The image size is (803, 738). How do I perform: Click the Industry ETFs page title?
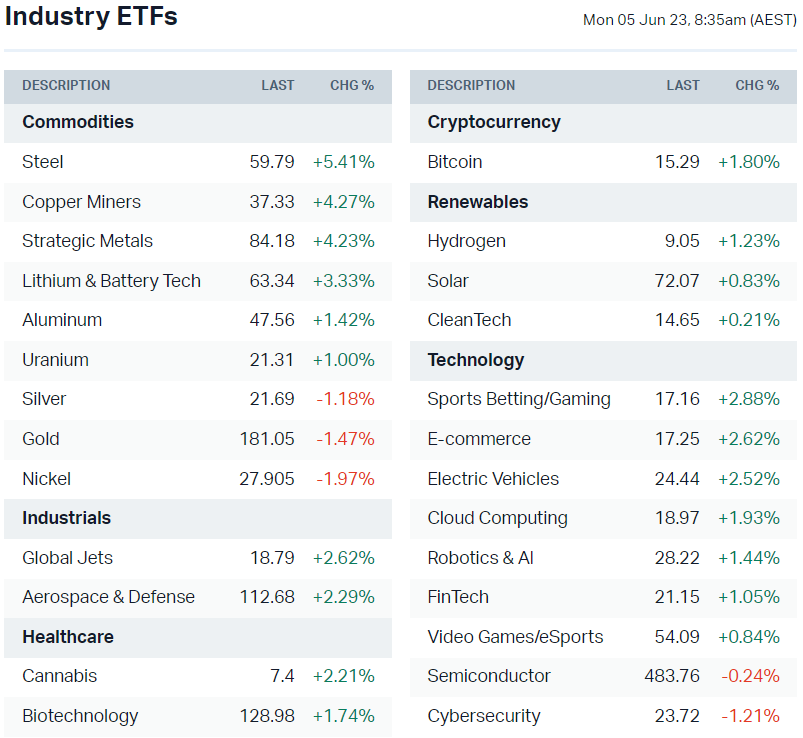91,17
